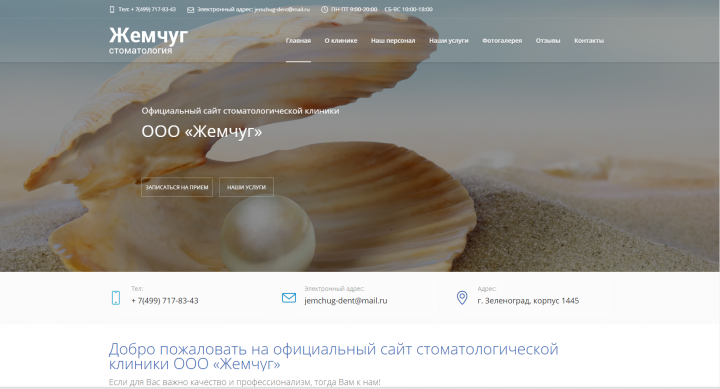Viewport: 720px width, 389px height.
Task: Click the location pin icon near the address
Action: [x=462, y=298]
